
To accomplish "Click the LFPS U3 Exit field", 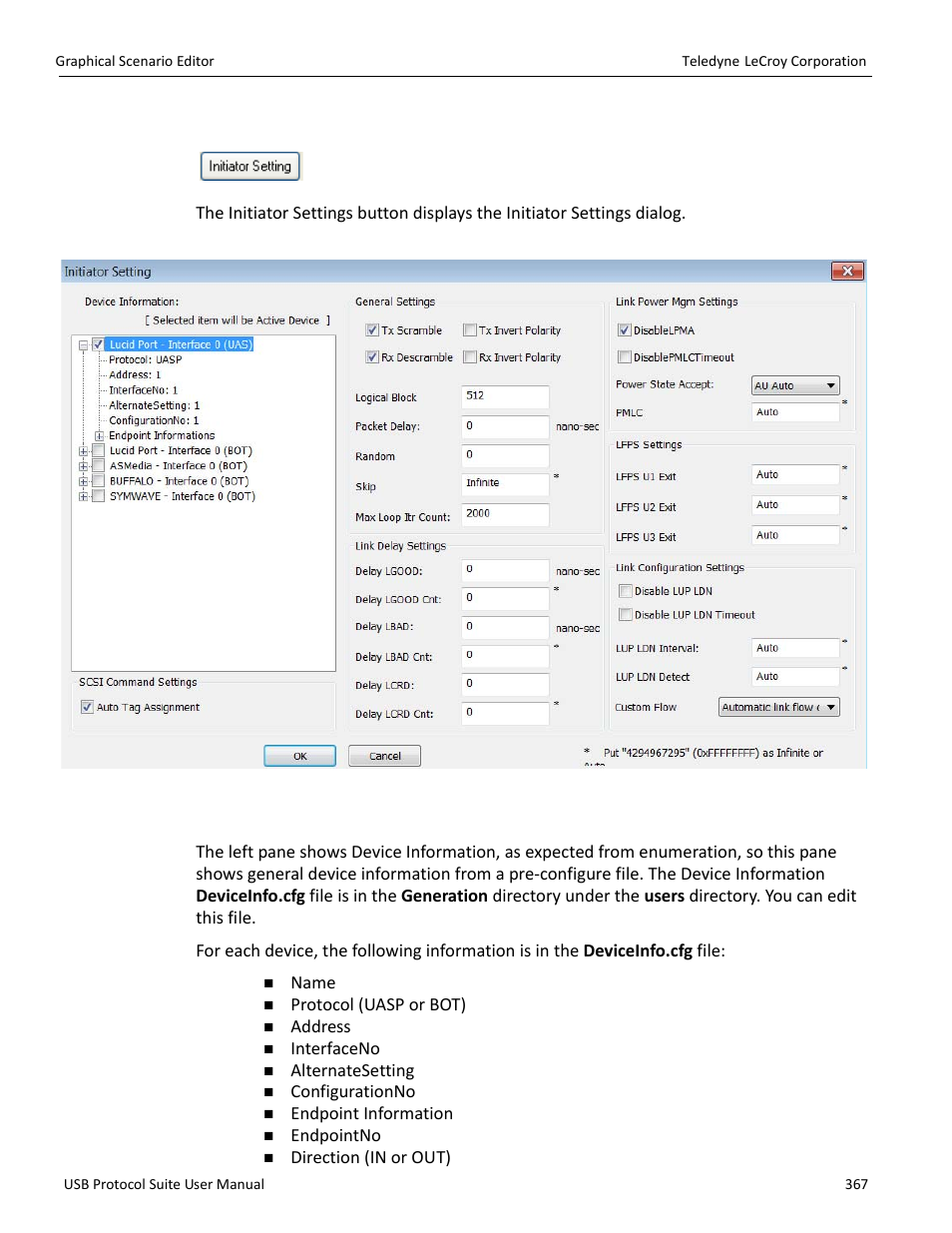I will [x=795, y=536].
